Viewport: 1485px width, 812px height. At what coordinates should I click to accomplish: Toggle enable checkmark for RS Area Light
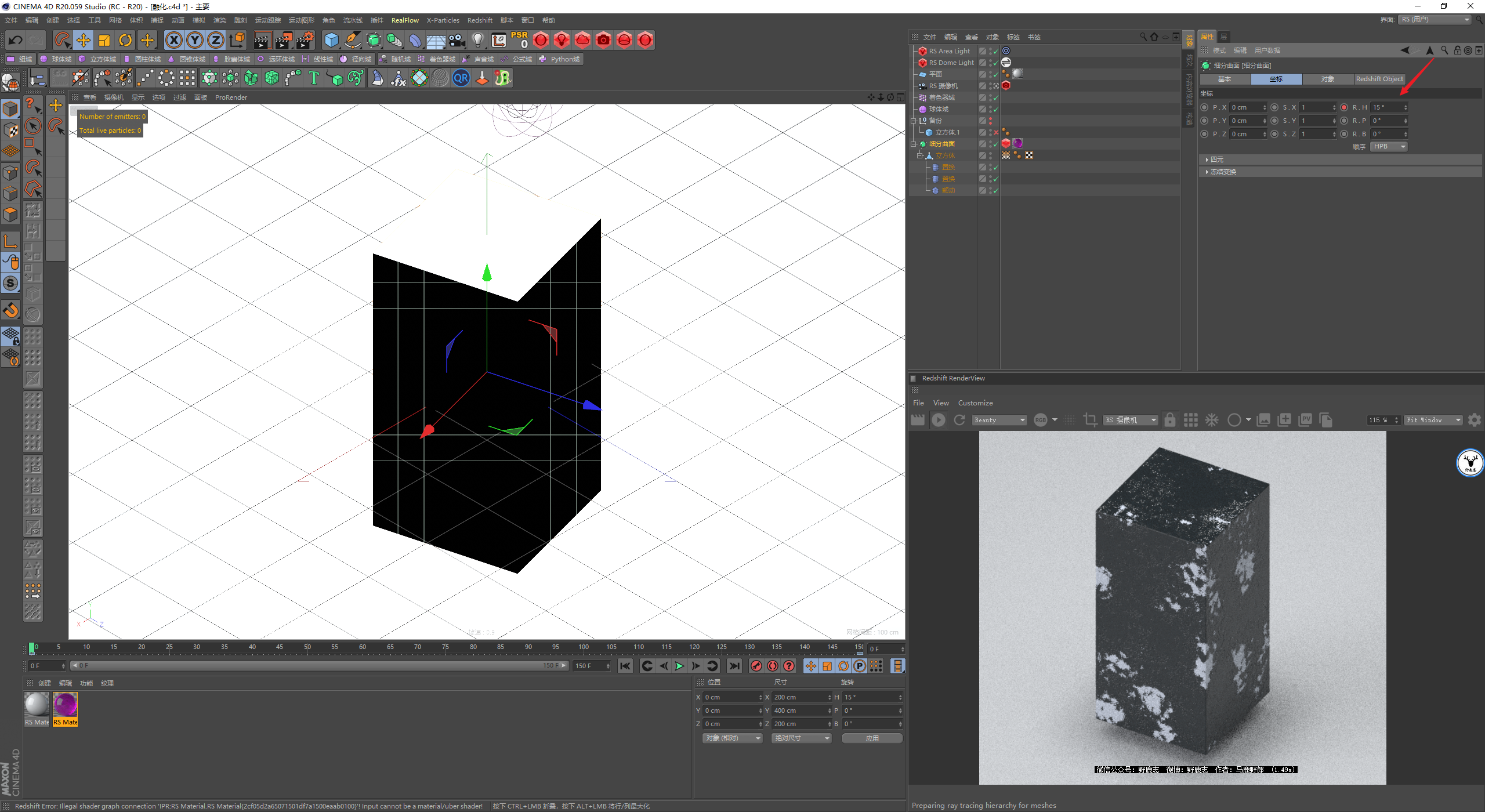click(x=995, y=52)
